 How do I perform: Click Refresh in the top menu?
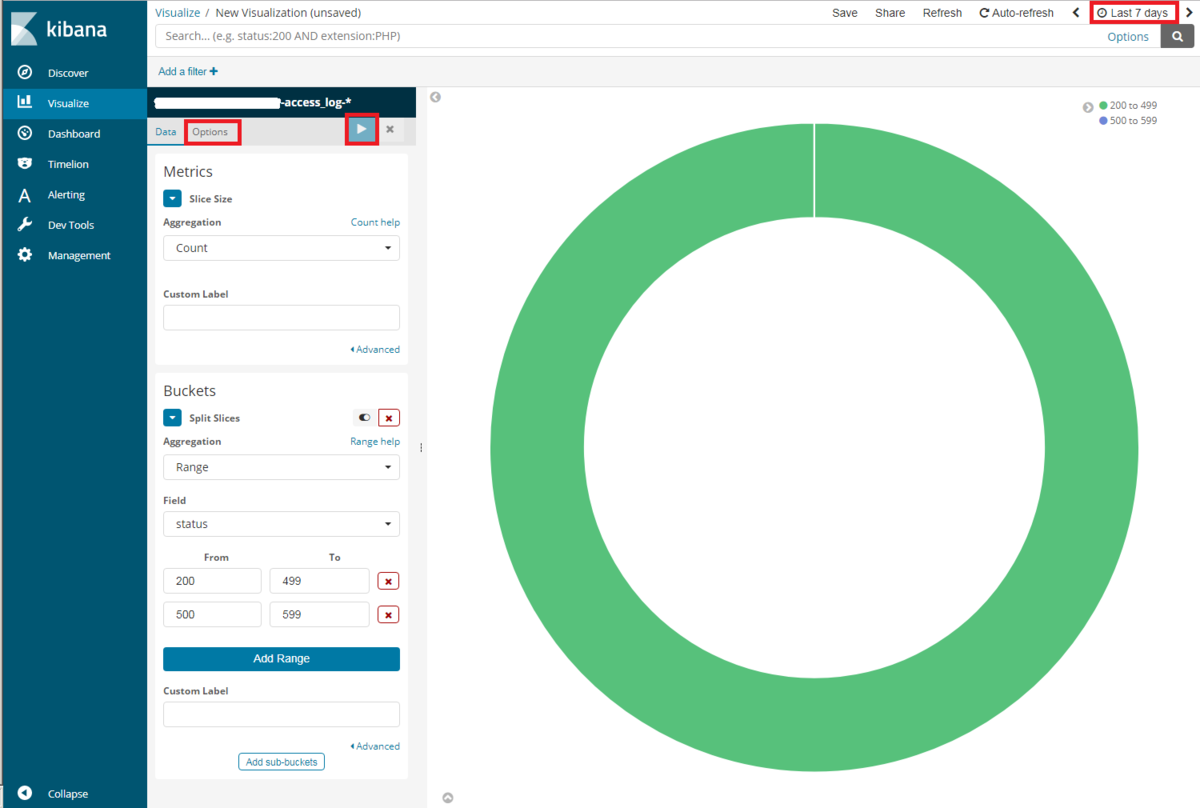point(942,13)
